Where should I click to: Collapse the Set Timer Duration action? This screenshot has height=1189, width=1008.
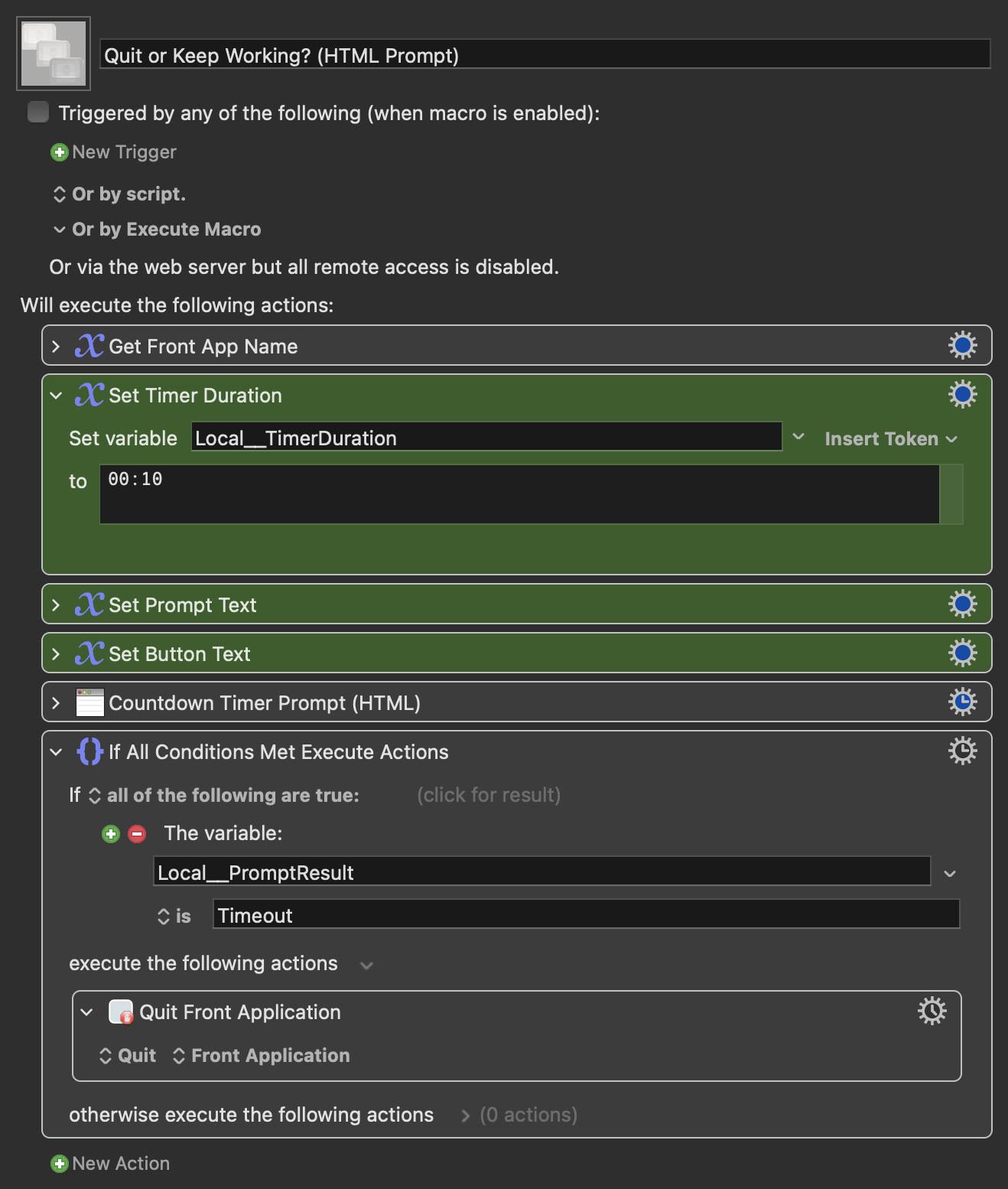[56, 396]
